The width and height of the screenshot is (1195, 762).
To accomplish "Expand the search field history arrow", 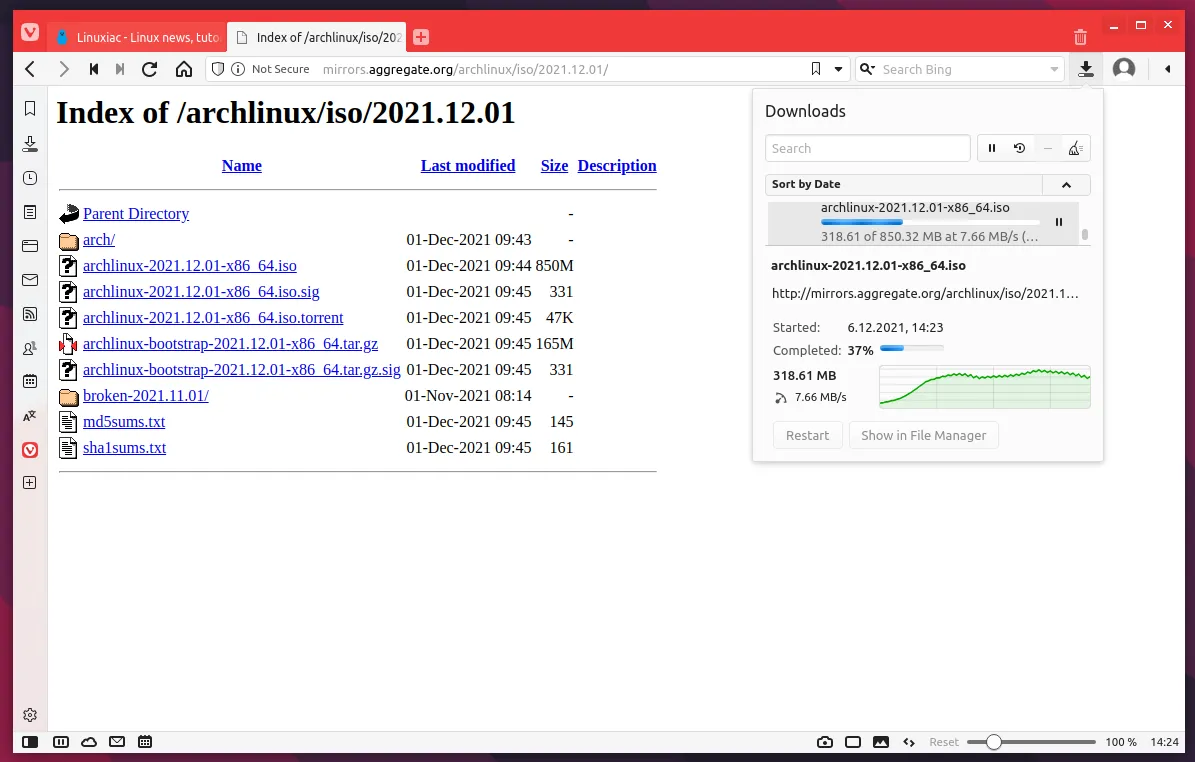I will pos(1054,69).
